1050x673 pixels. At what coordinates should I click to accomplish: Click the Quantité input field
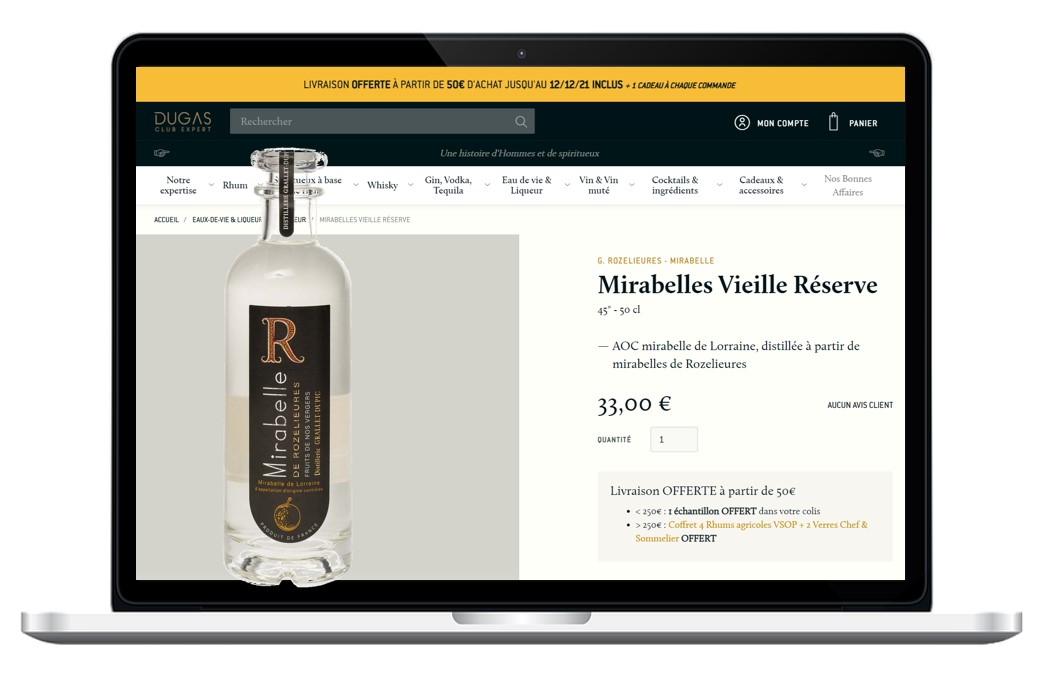click(674, 439)
